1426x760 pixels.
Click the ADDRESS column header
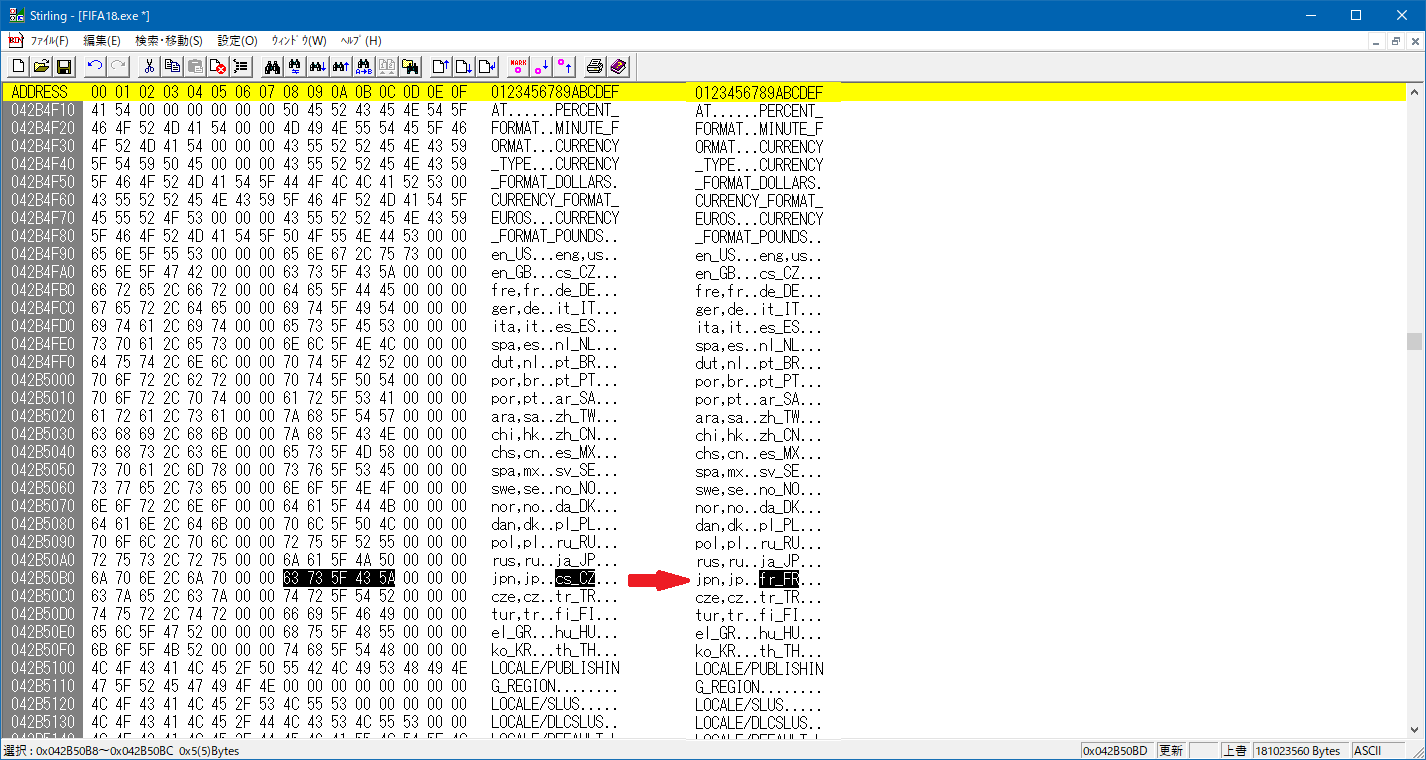(39, 92)
